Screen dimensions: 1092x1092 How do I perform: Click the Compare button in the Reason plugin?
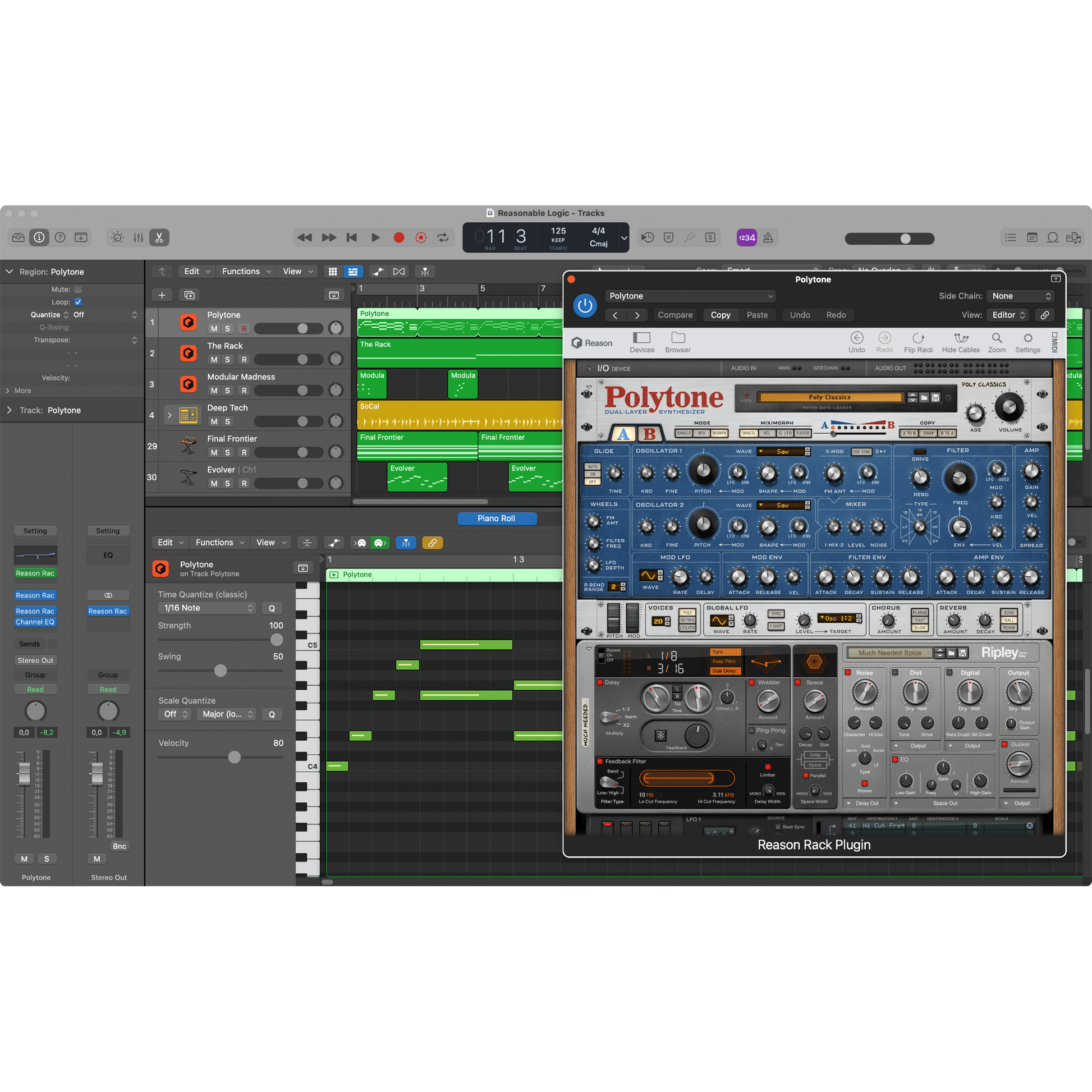[x=675, y=315]
